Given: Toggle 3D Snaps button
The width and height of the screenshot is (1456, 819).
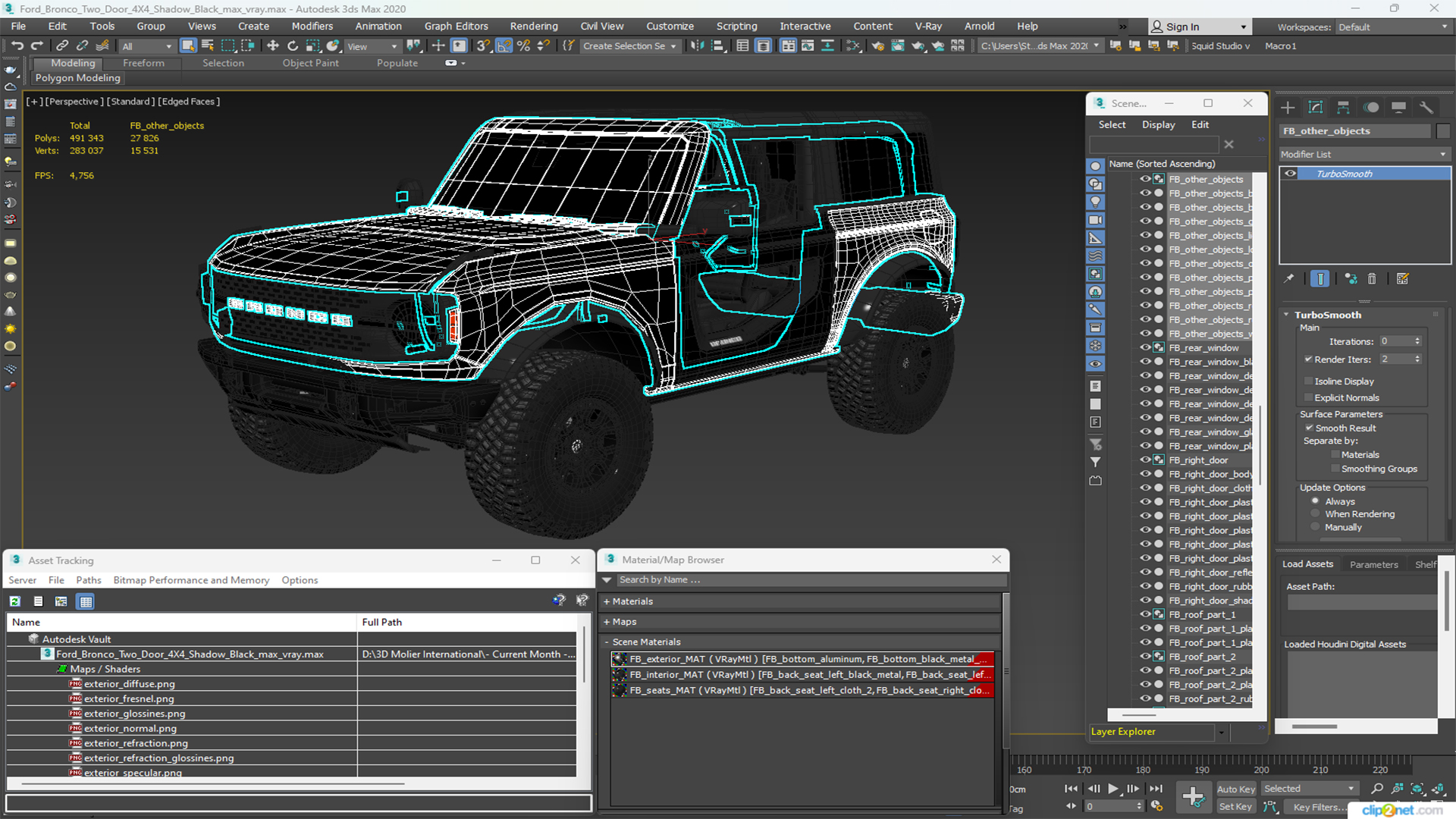Looking at the screenshot, I should tap(483, 46).
